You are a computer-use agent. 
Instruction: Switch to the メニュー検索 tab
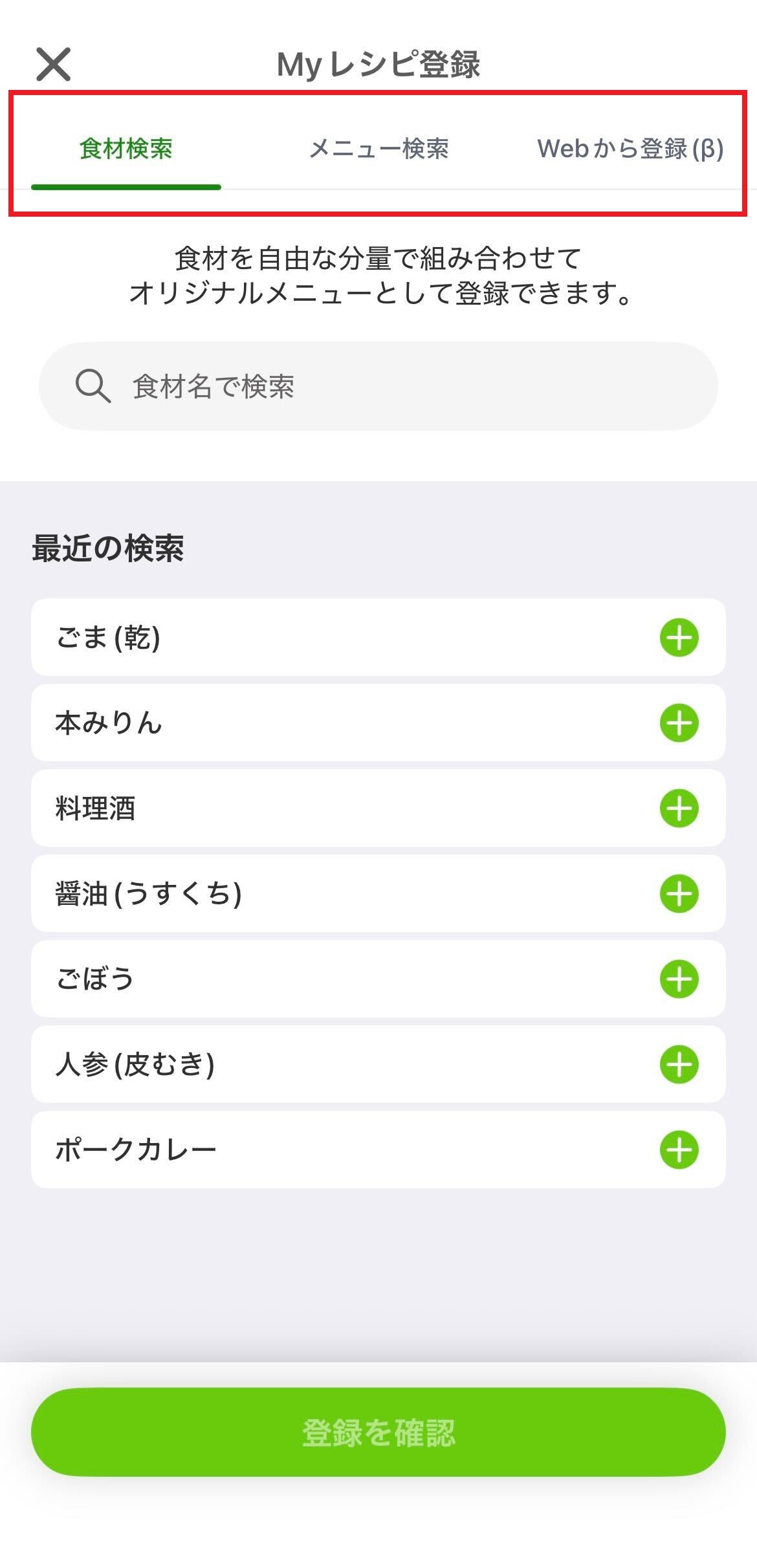click(x=378, y=149)
